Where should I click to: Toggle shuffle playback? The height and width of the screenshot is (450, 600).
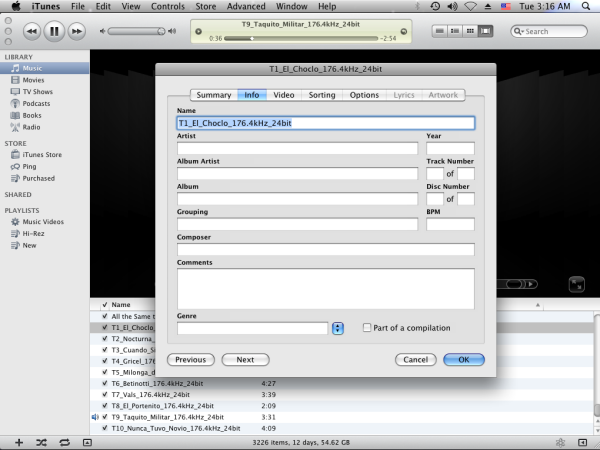(41, 443)
